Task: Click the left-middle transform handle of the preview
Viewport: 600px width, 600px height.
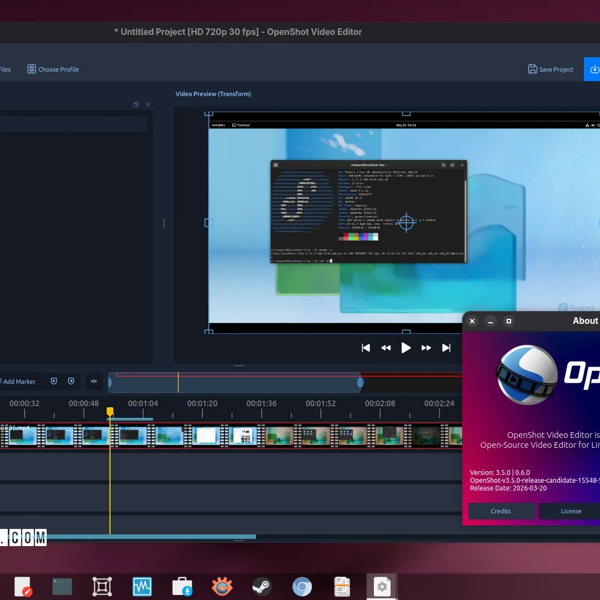Action: [x=209, y=222]
